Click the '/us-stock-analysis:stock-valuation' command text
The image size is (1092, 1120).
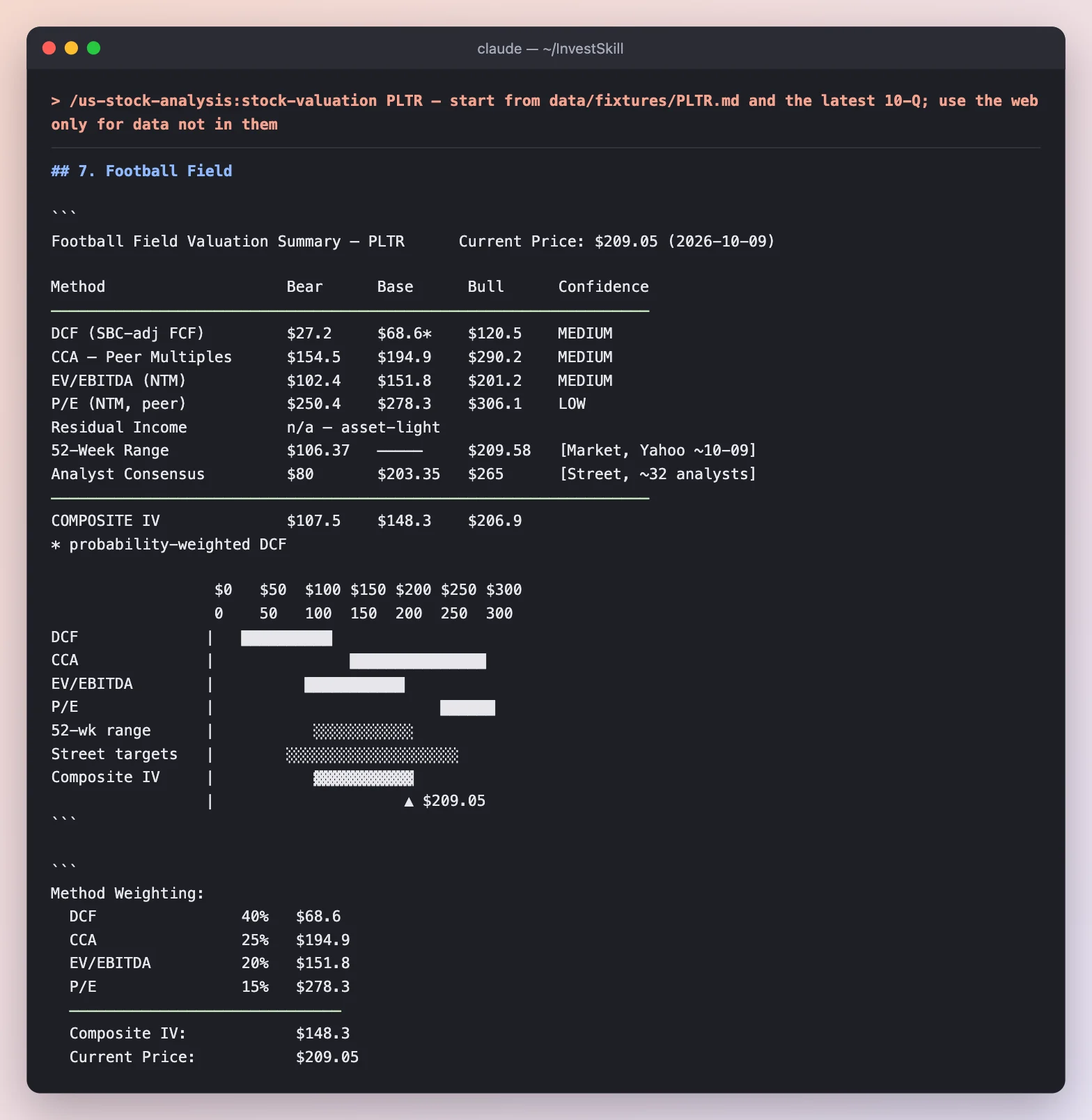coord(223,101)
